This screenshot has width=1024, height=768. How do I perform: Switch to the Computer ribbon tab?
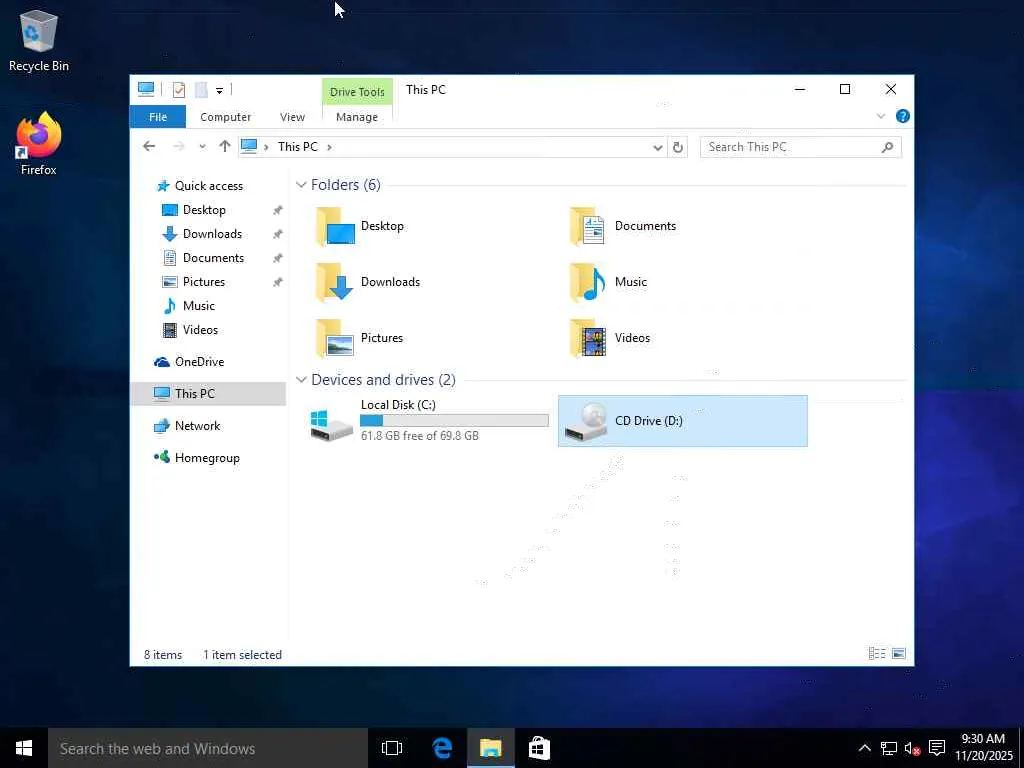tap(225, 117)
